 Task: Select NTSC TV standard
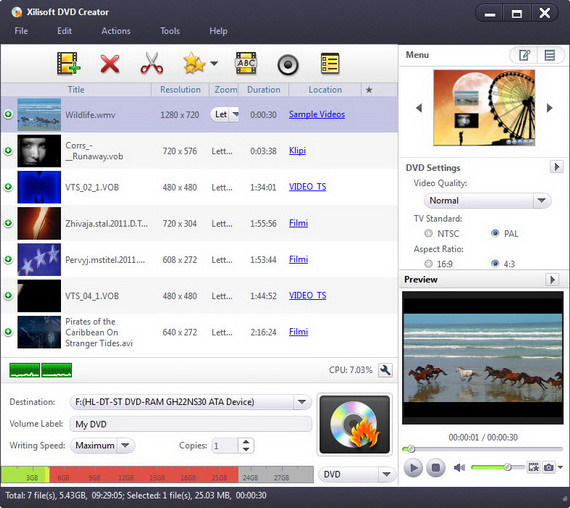pos(429,233)
